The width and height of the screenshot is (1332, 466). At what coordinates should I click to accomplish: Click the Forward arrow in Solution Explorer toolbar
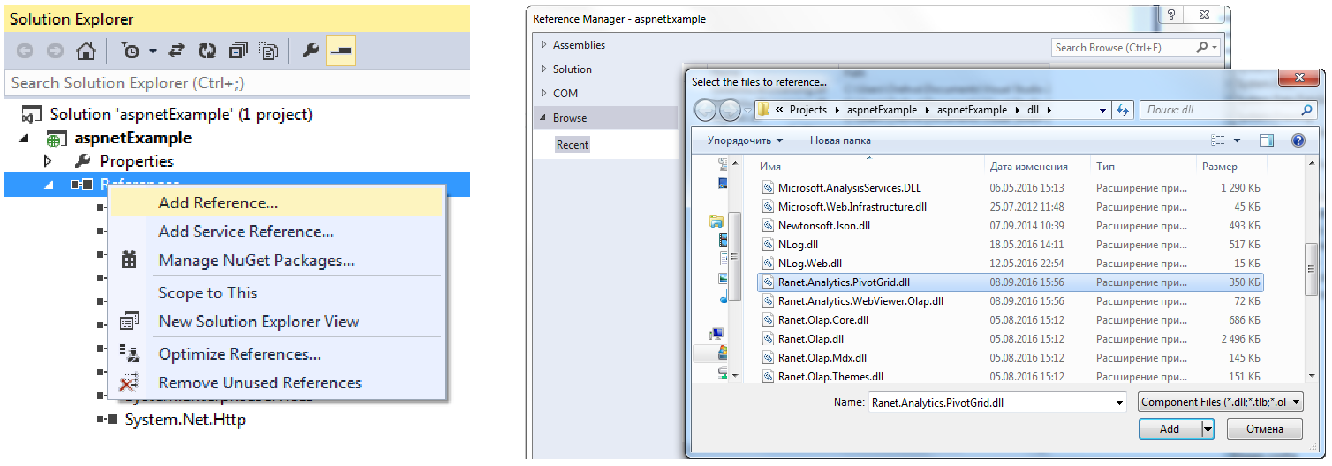(x=55, y=51)
